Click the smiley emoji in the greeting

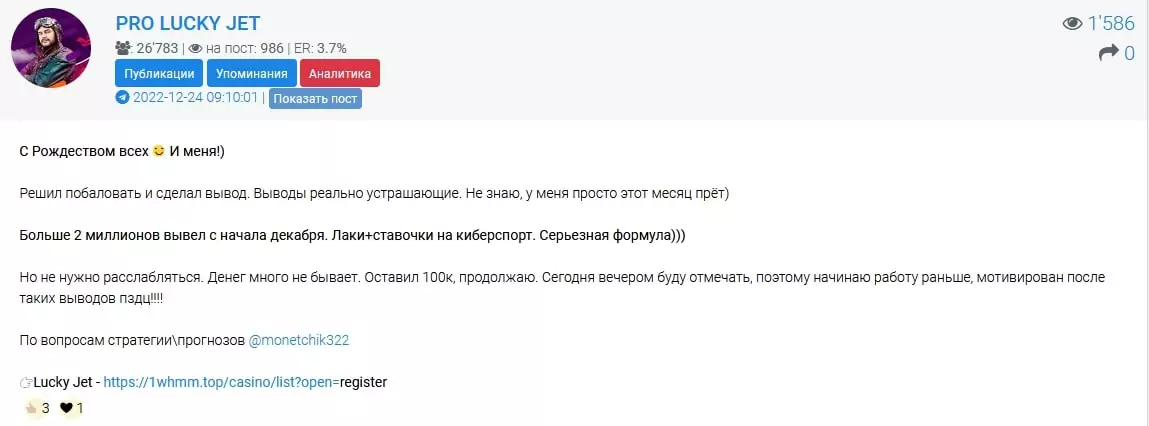tap(158, 150)
